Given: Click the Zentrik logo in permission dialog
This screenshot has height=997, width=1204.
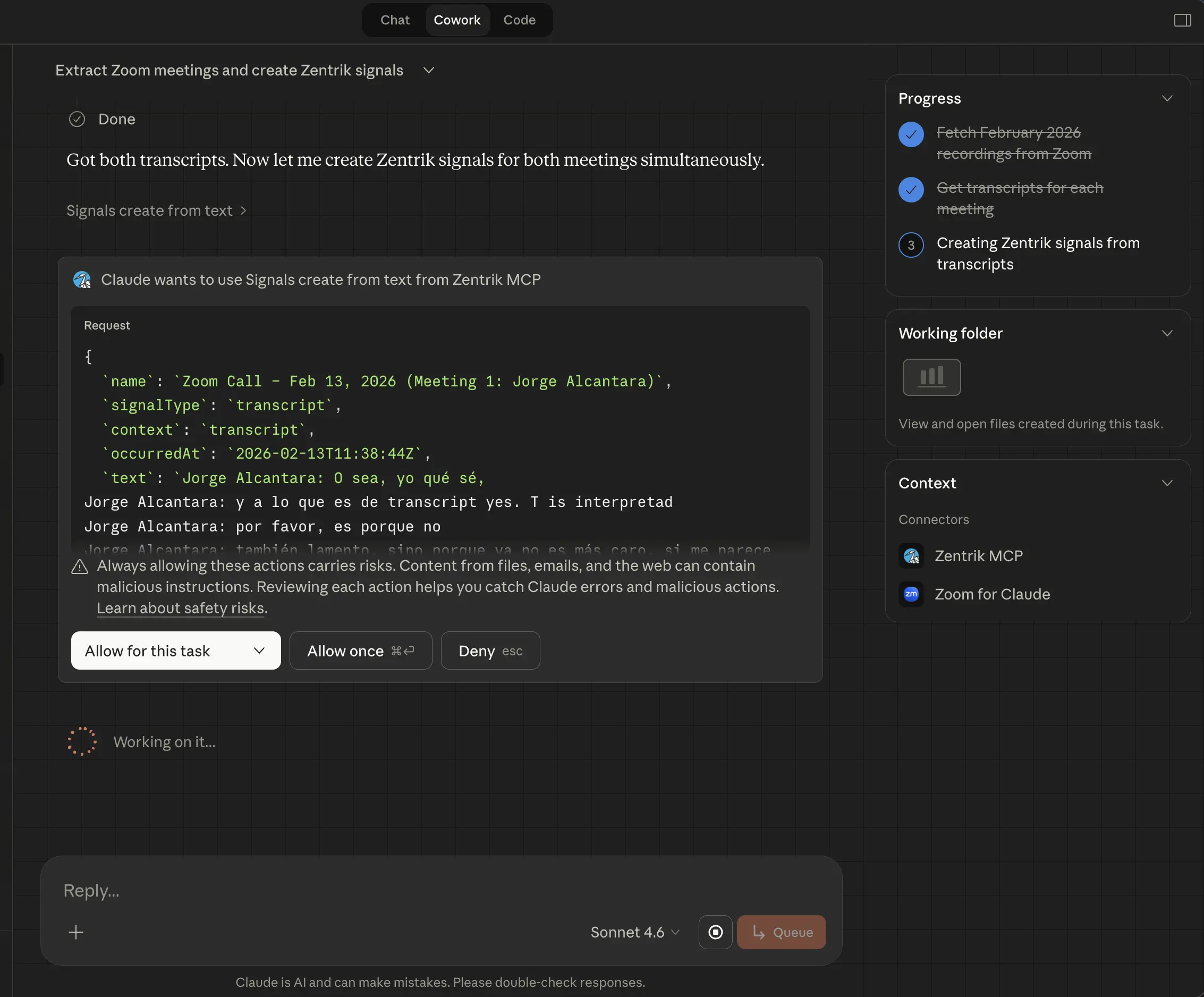Looking at the screenshot, I should tap(82, 280).
